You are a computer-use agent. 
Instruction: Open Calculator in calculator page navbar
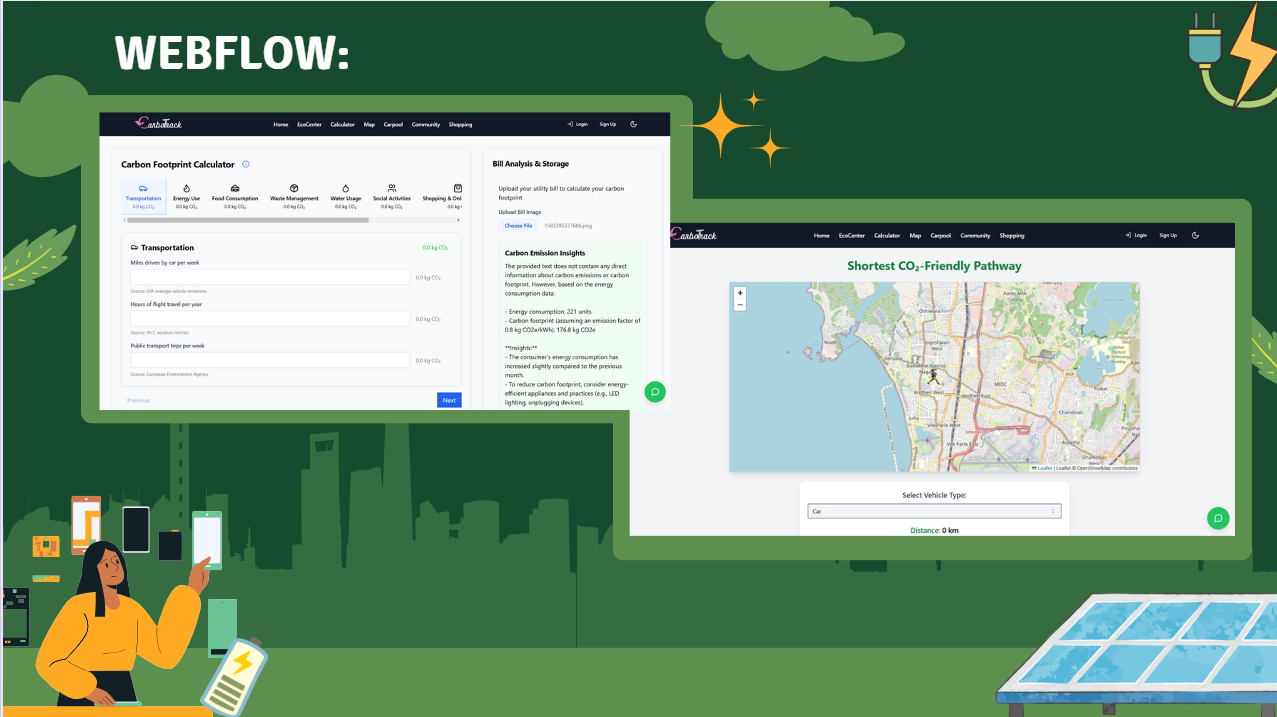[343, 125]
